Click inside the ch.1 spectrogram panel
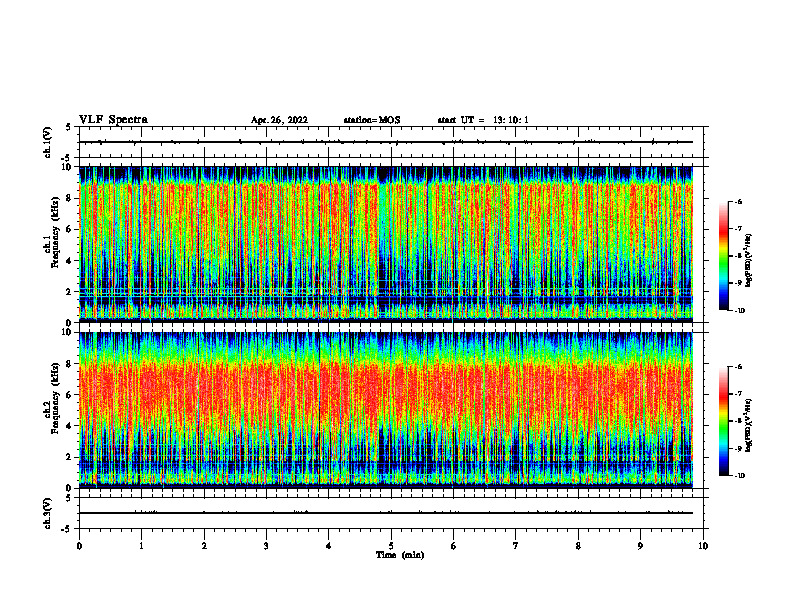 click(x=386, y=244)
